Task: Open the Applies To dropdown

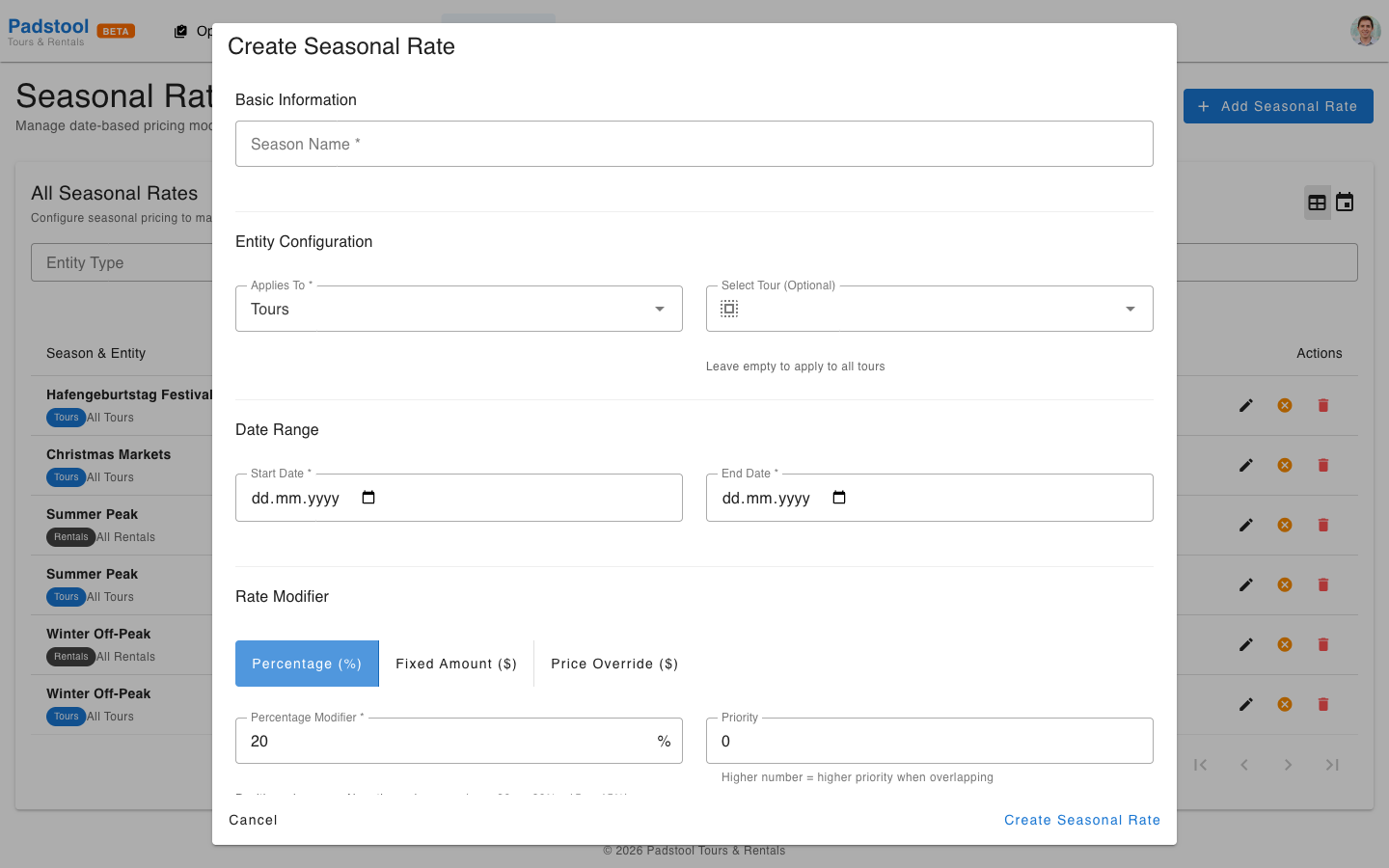Action: click(459, 309)
